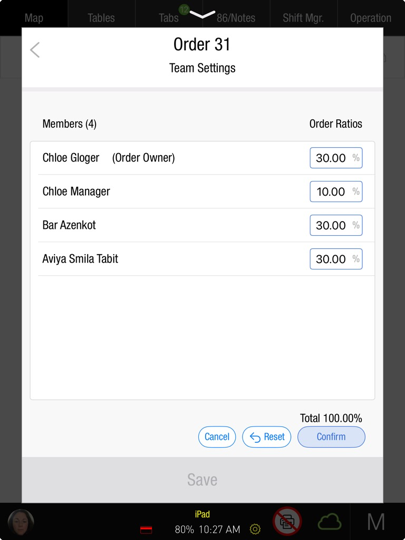Click the Save button
This screenshot has width=405, height=540.
[x=202, y=480]
